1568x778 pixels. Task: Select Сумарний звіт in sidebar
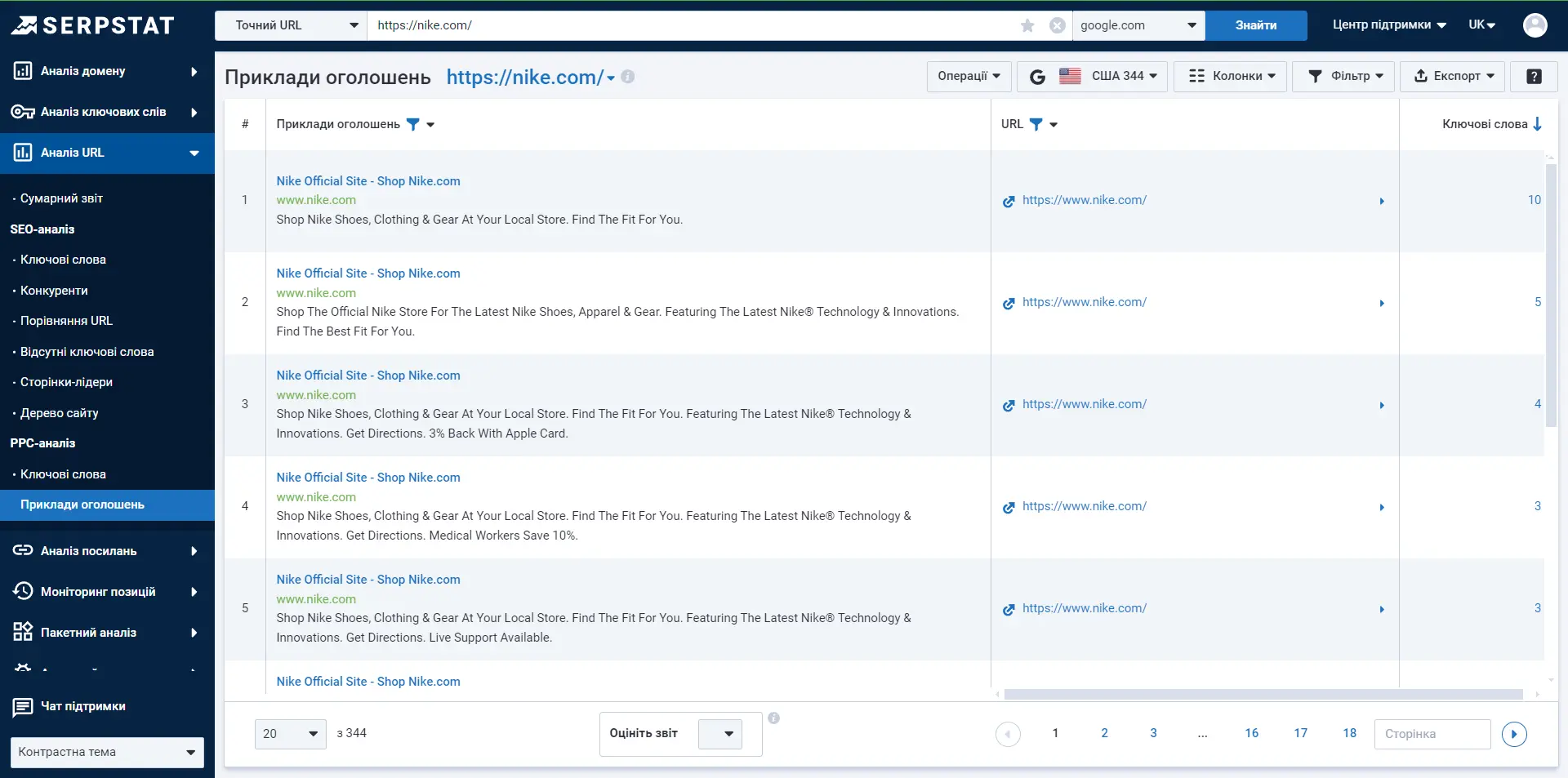point(61,198)
